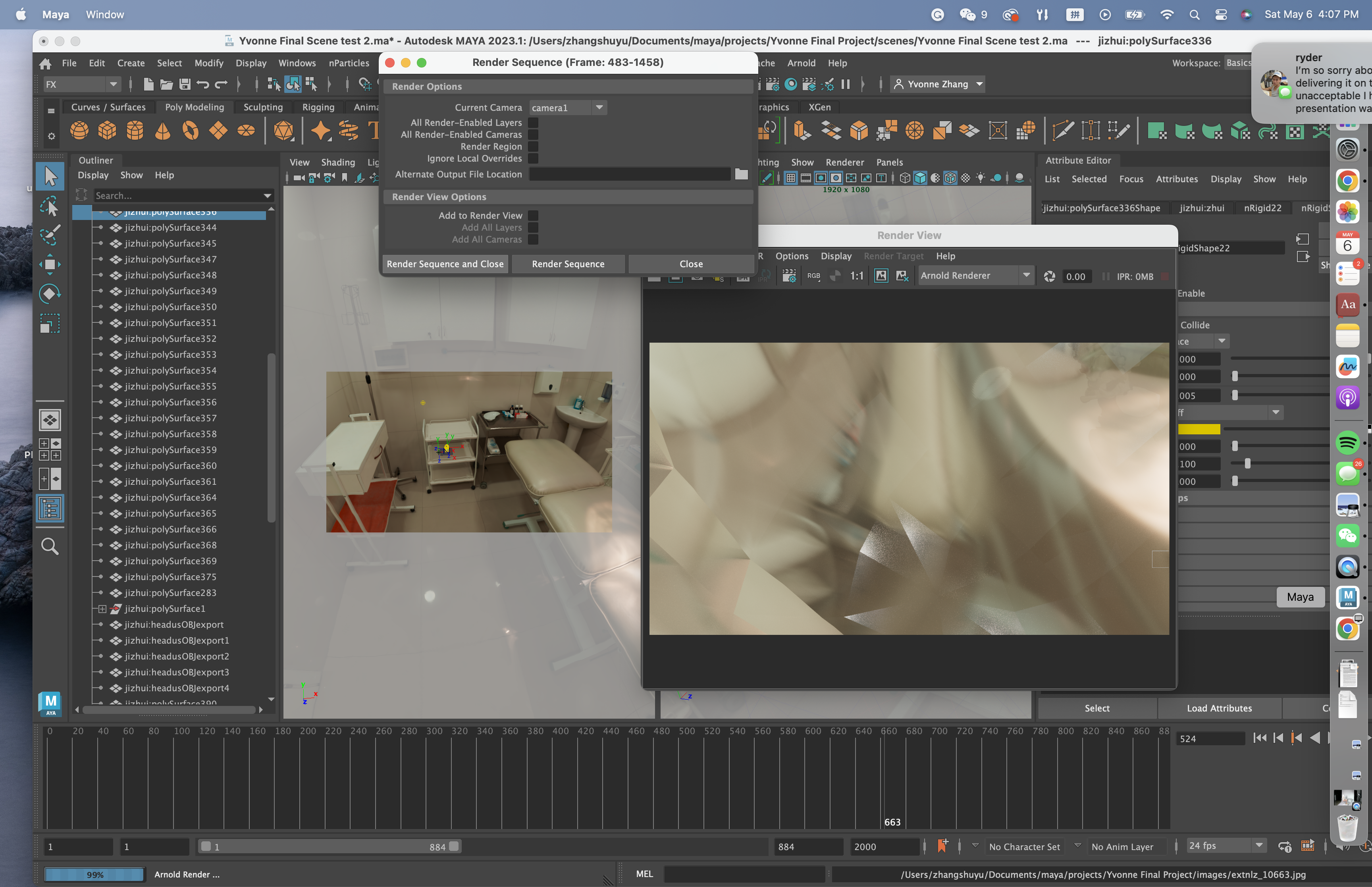This screenshot has width=1372, height=887.
Task: Click the Select button in Attribute Editor
Action: (1097, 708)
